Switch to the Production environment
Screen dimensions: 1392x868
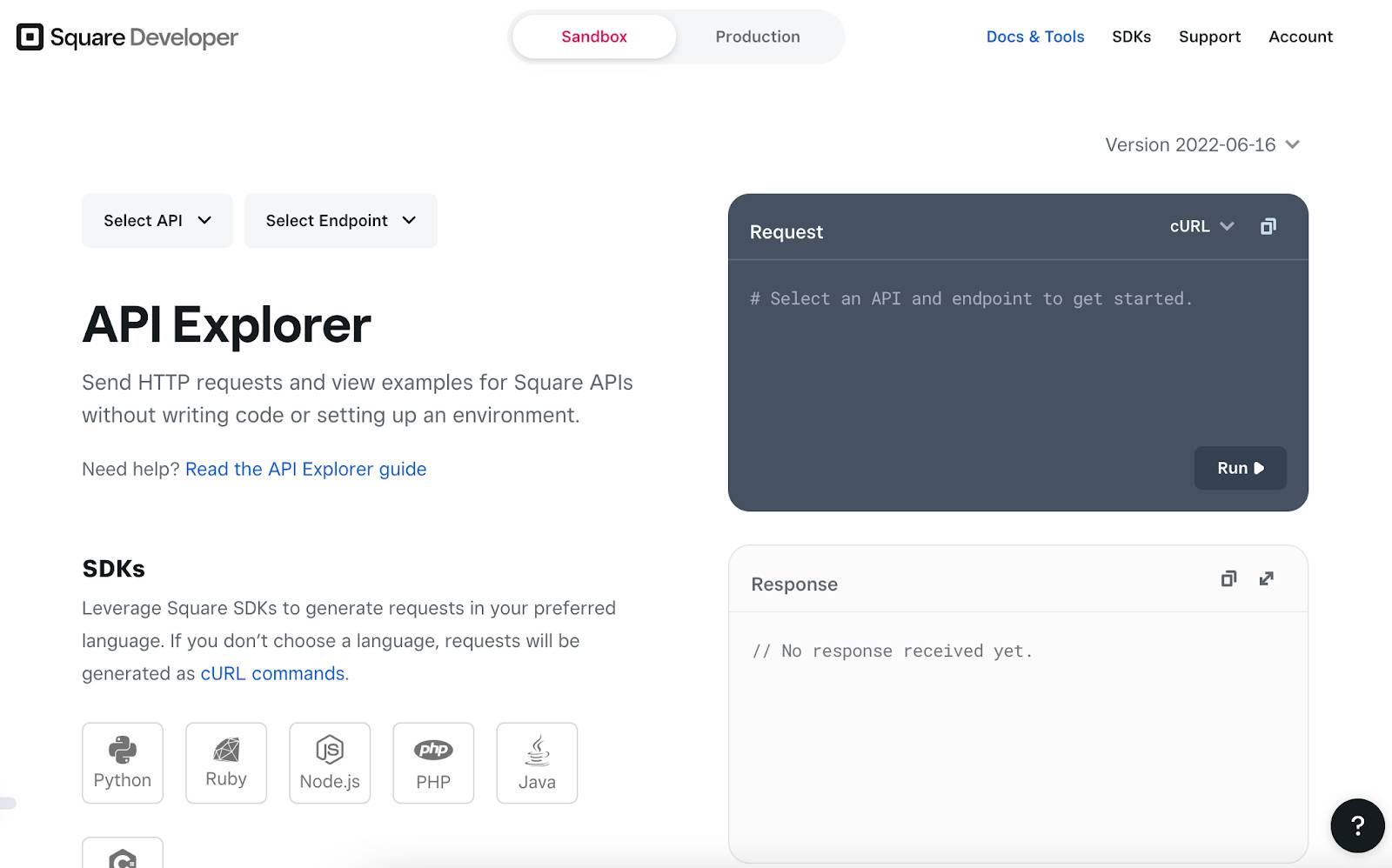[758, 37]
